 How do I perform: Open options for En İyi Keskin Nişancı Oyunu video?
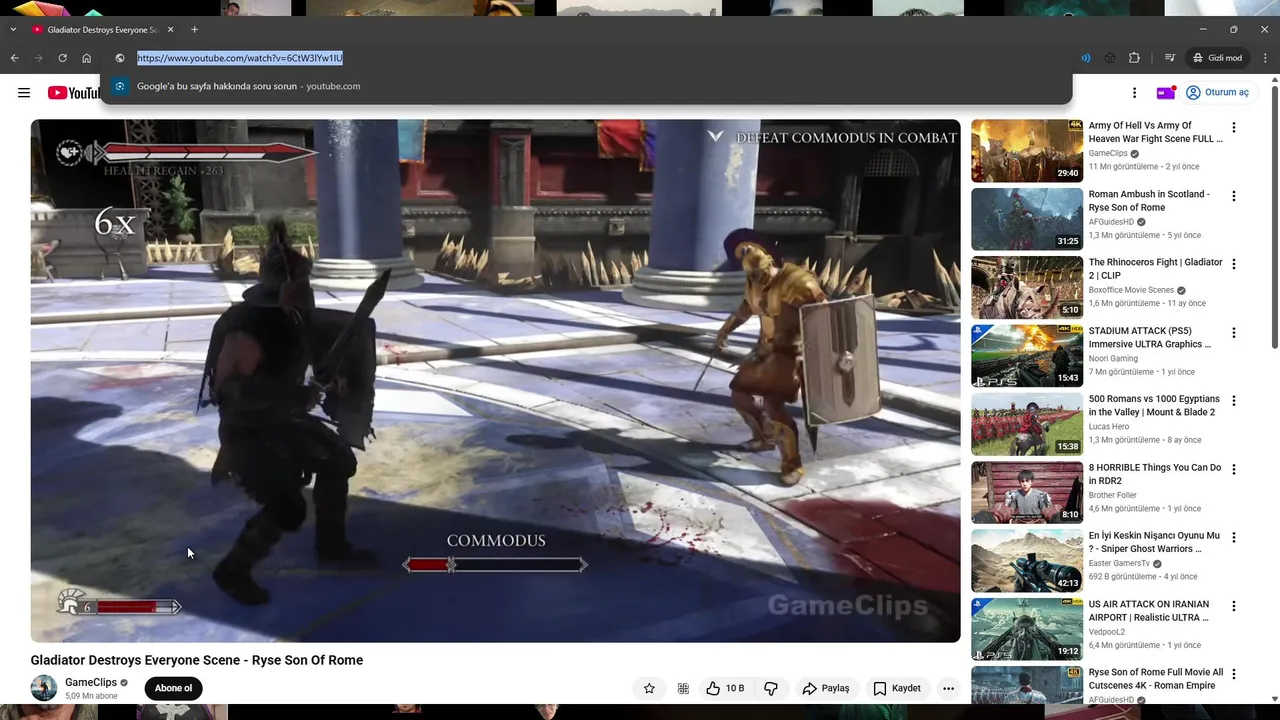(1233, 538)
